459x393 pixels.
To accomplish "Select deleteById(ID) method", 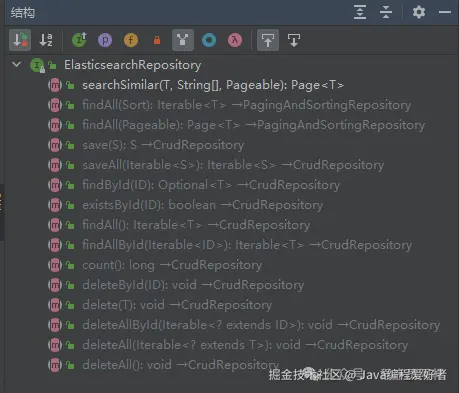I will tap(193, 285).
